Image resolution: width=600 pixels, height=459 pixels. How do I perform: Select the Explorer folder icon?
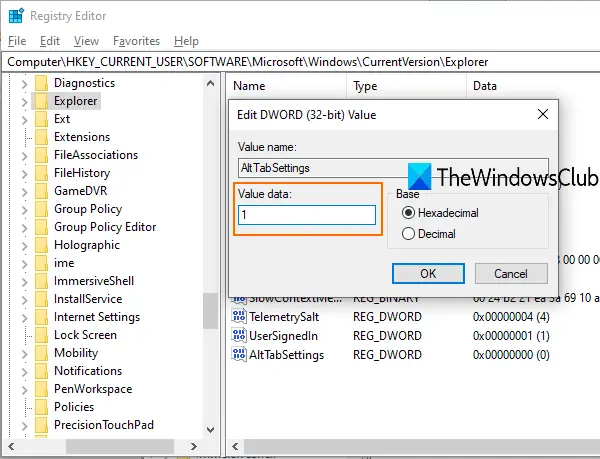41,101
